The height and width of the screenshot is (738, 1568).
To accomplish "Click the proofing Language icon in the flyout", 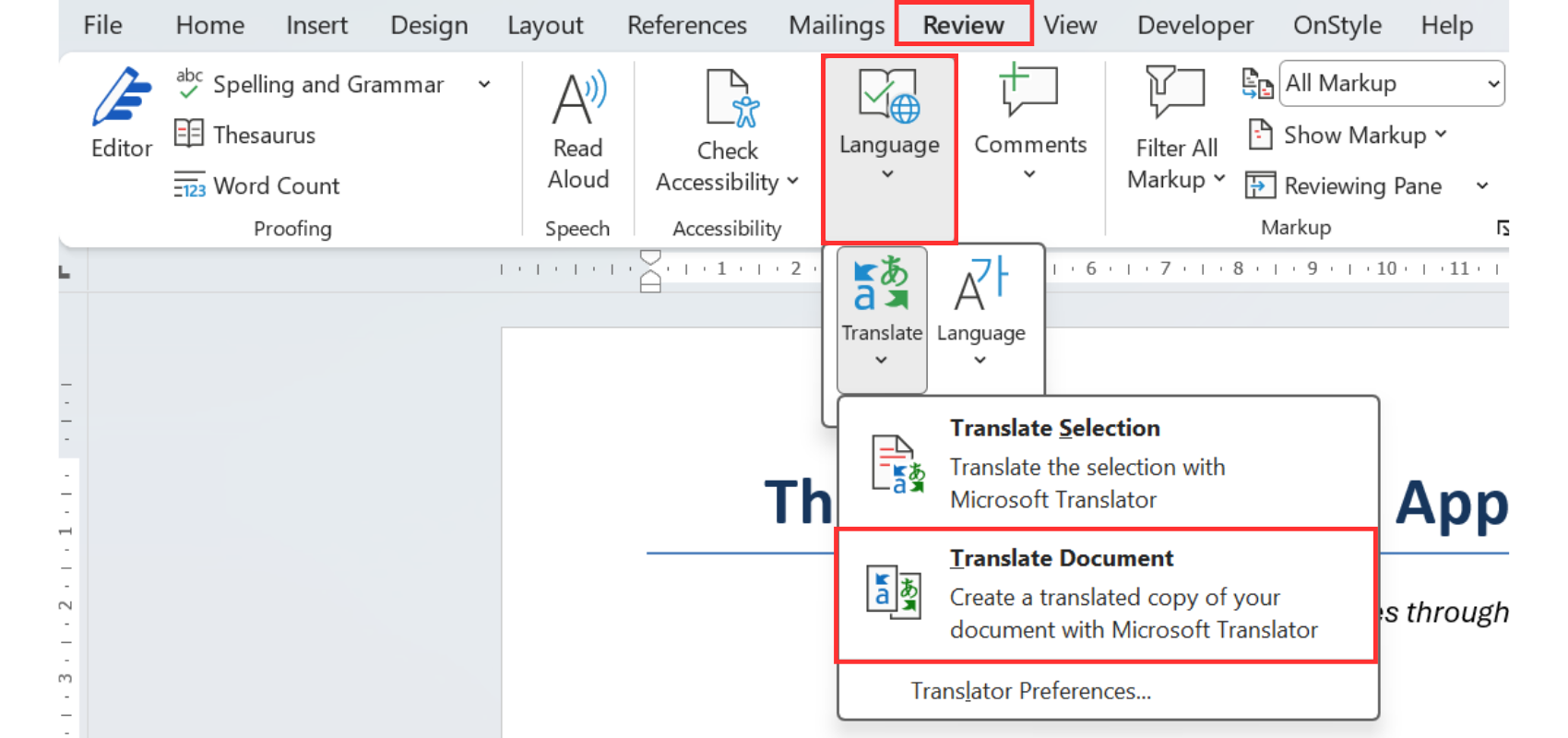I will tap(981, 283).
